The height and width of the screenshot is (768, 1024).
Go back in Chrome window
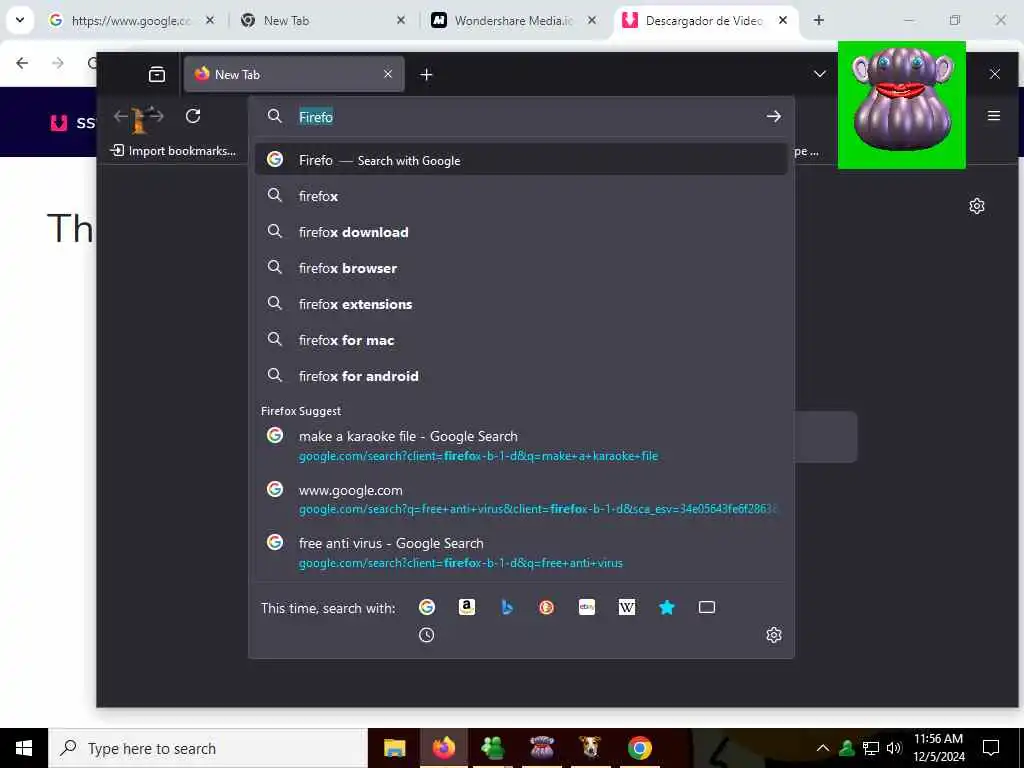point(22,63)
